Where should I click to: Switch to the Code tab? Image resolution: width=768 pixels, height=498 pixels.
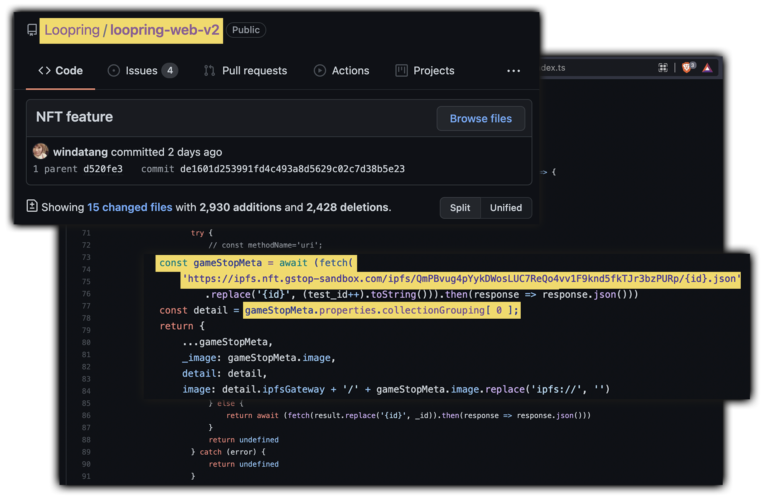(x=60, y=71)
